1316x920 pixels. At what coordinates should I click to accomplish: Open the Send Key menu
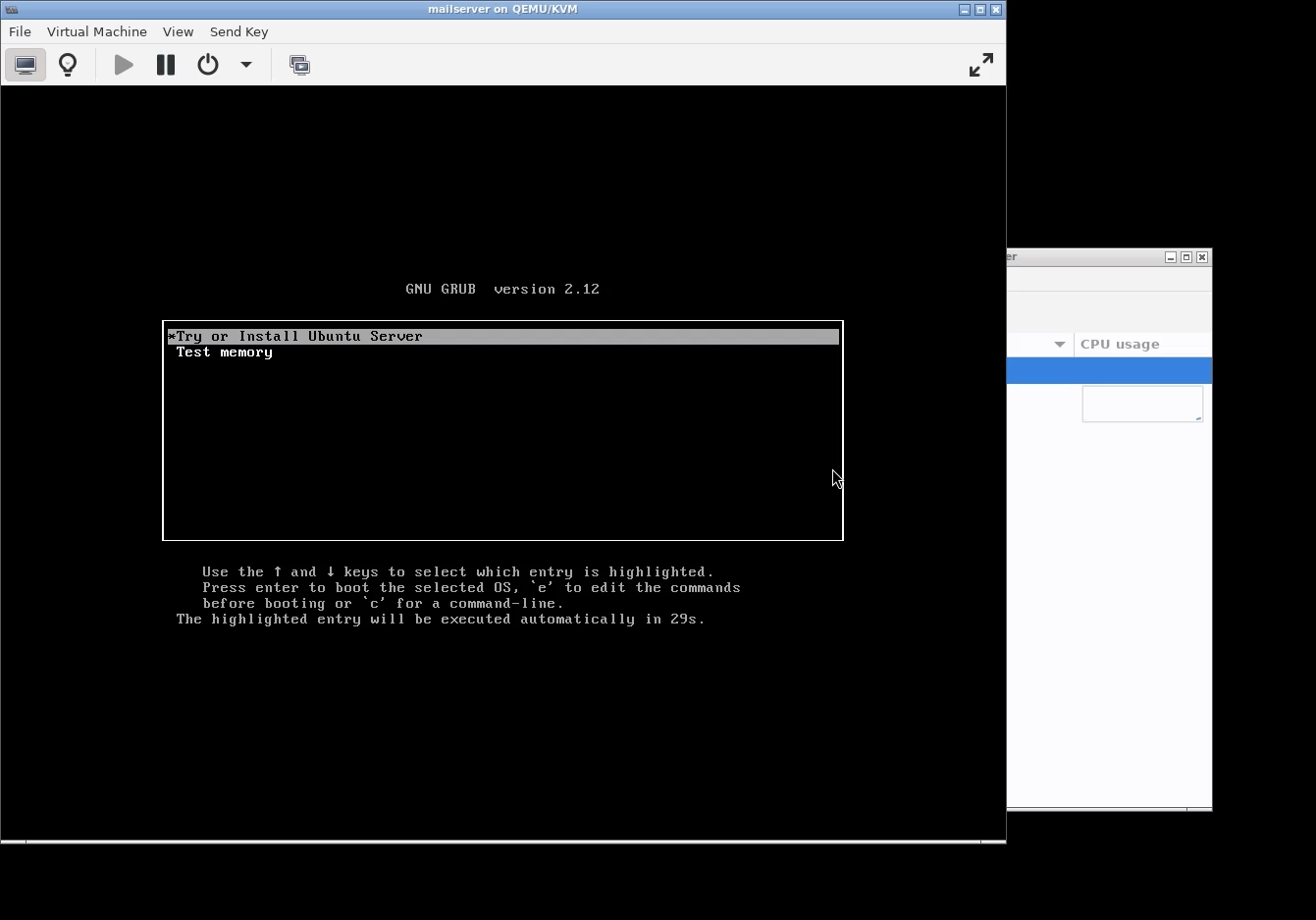tap(238, 31)
